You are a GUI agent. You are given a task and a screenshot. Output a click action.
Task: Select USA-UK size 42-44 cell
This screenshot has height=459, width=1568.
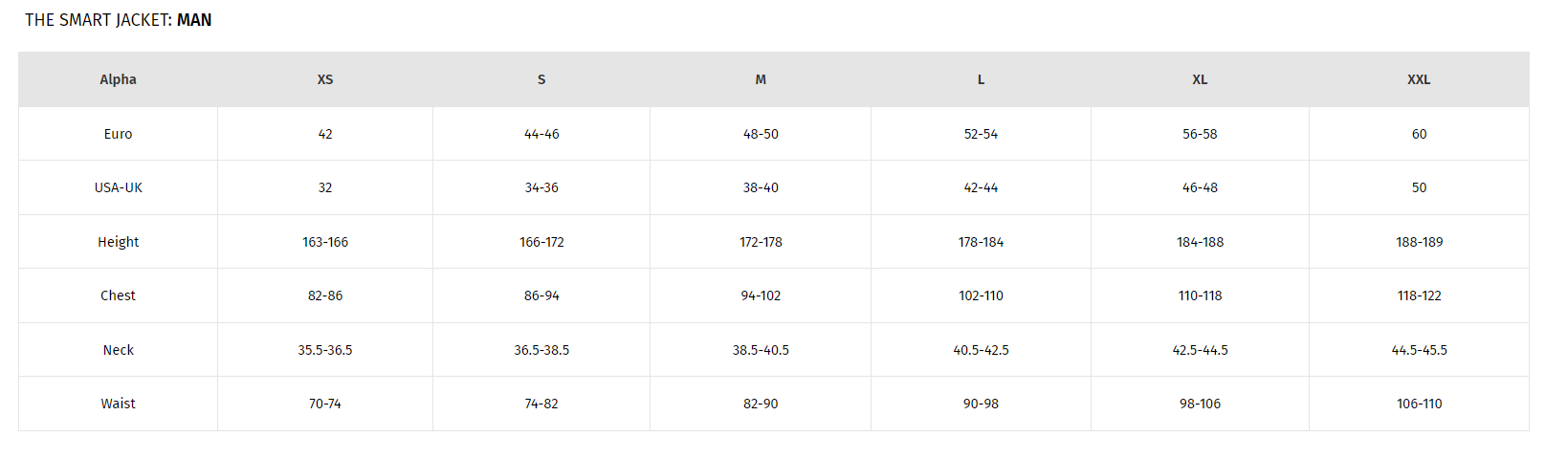981,187
